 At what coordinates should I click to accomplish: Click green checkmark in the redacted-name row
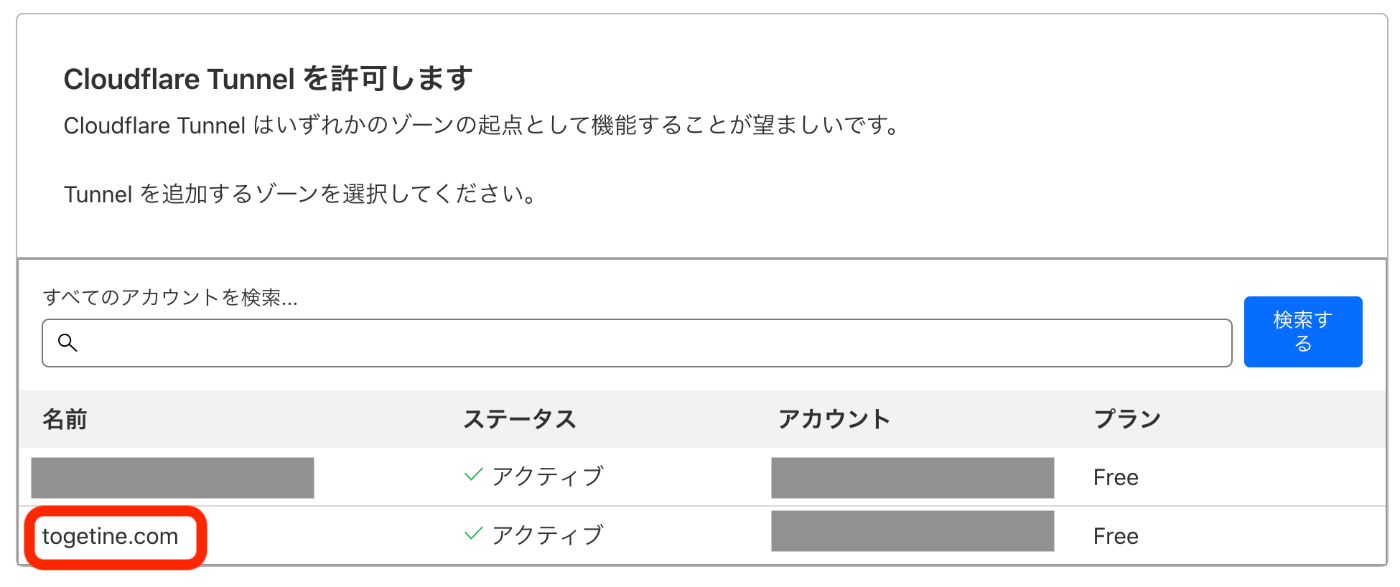pos(474,476)
